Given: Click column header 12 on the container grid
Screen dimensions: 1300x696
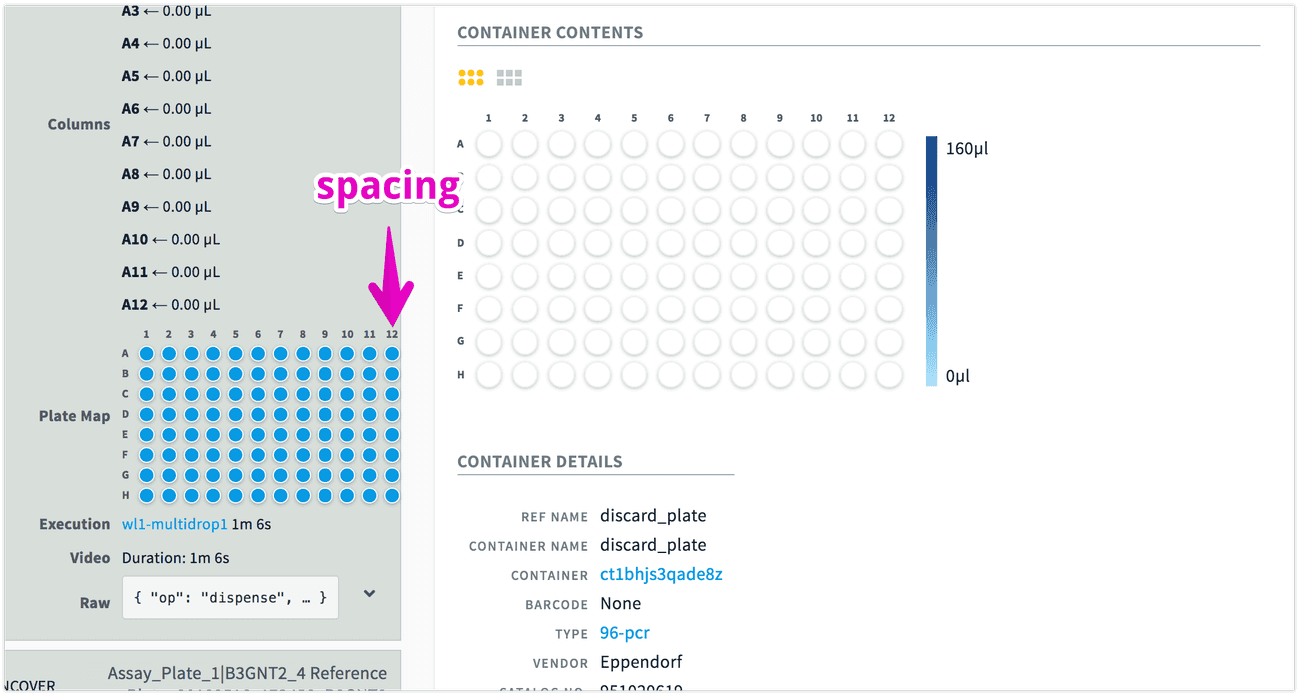Looking at the screenshot, I should (x=889, y=117).
